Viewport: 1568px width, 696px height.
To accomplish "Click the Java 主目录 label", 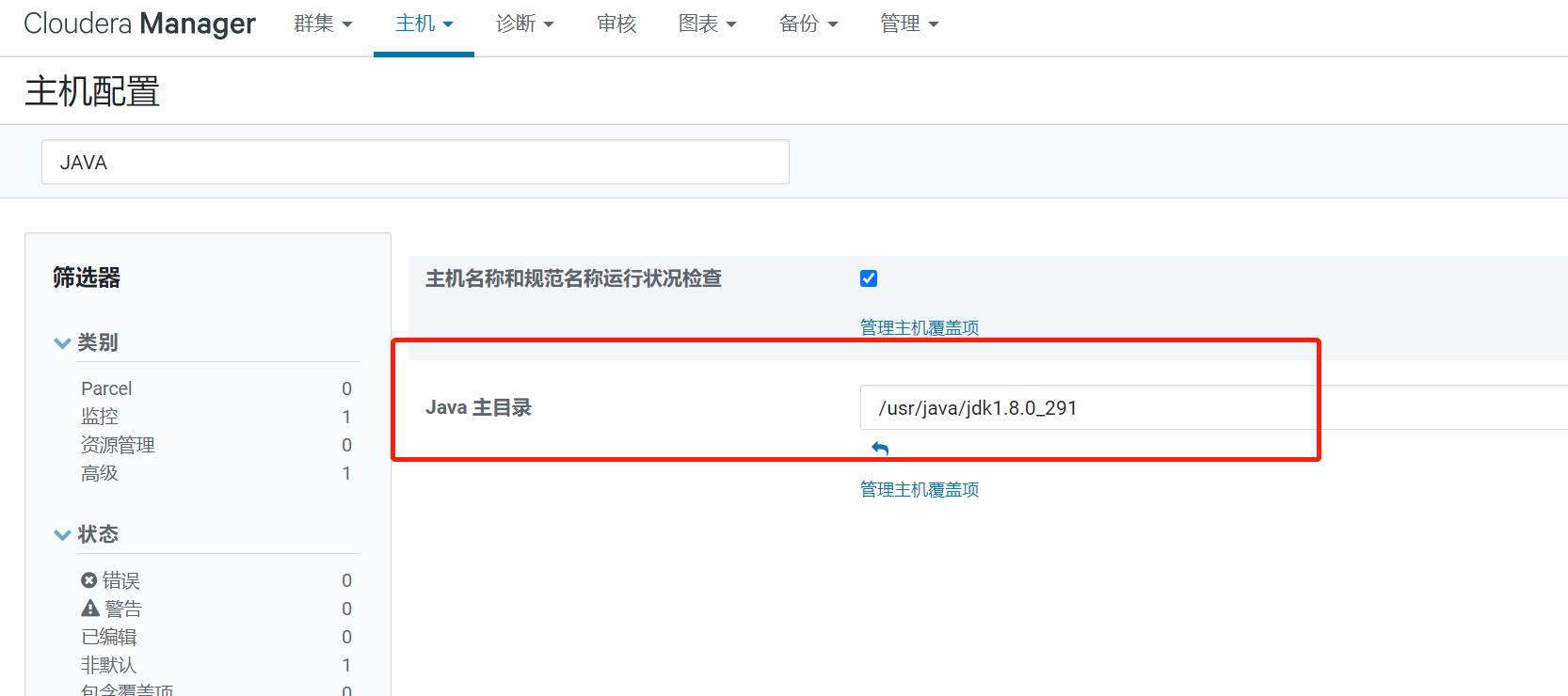I will pyautogui.click(x=478, y=407).
